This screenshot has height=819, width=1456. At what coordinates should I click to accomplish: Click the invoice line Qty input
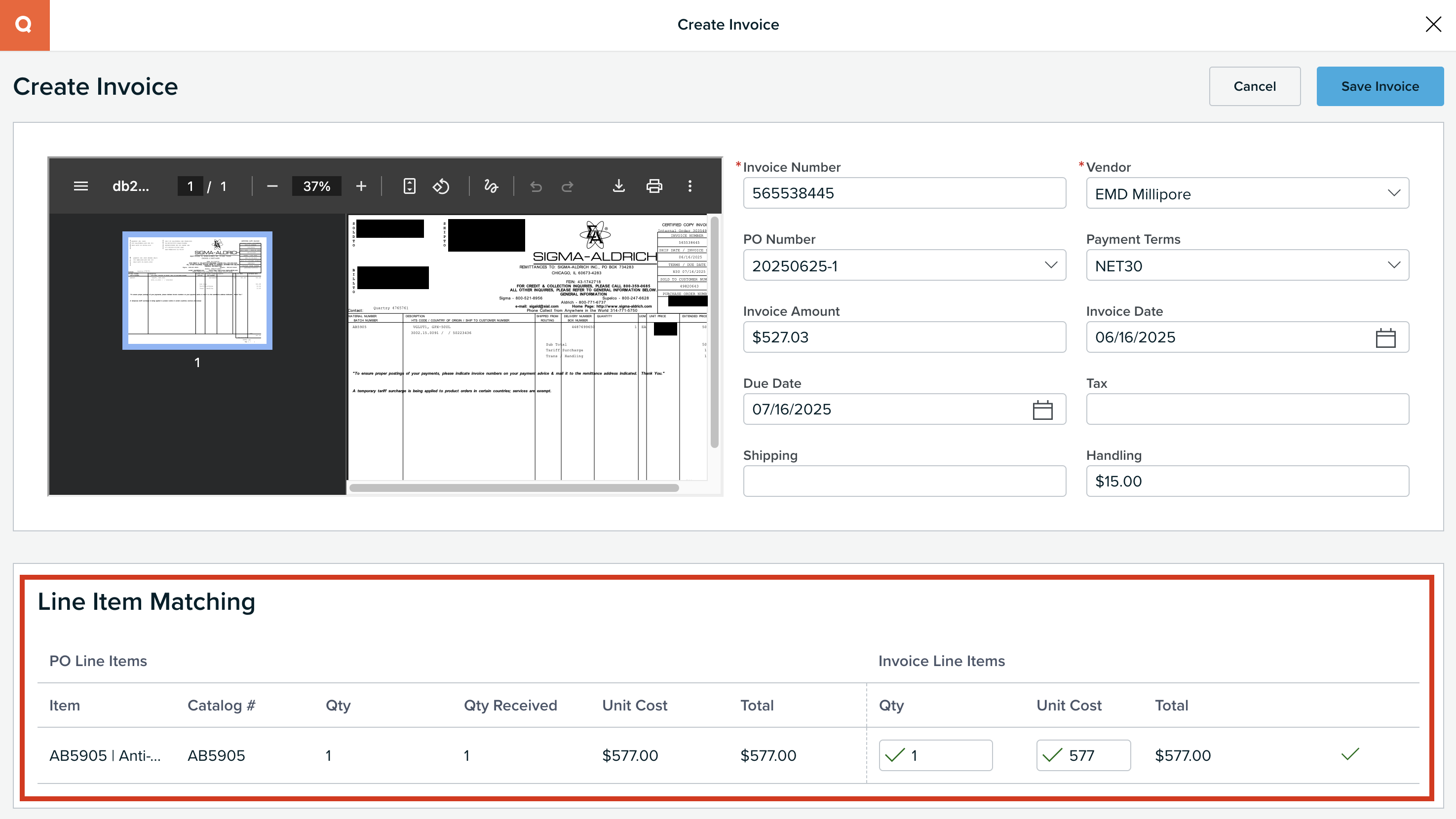click(935, 755)
